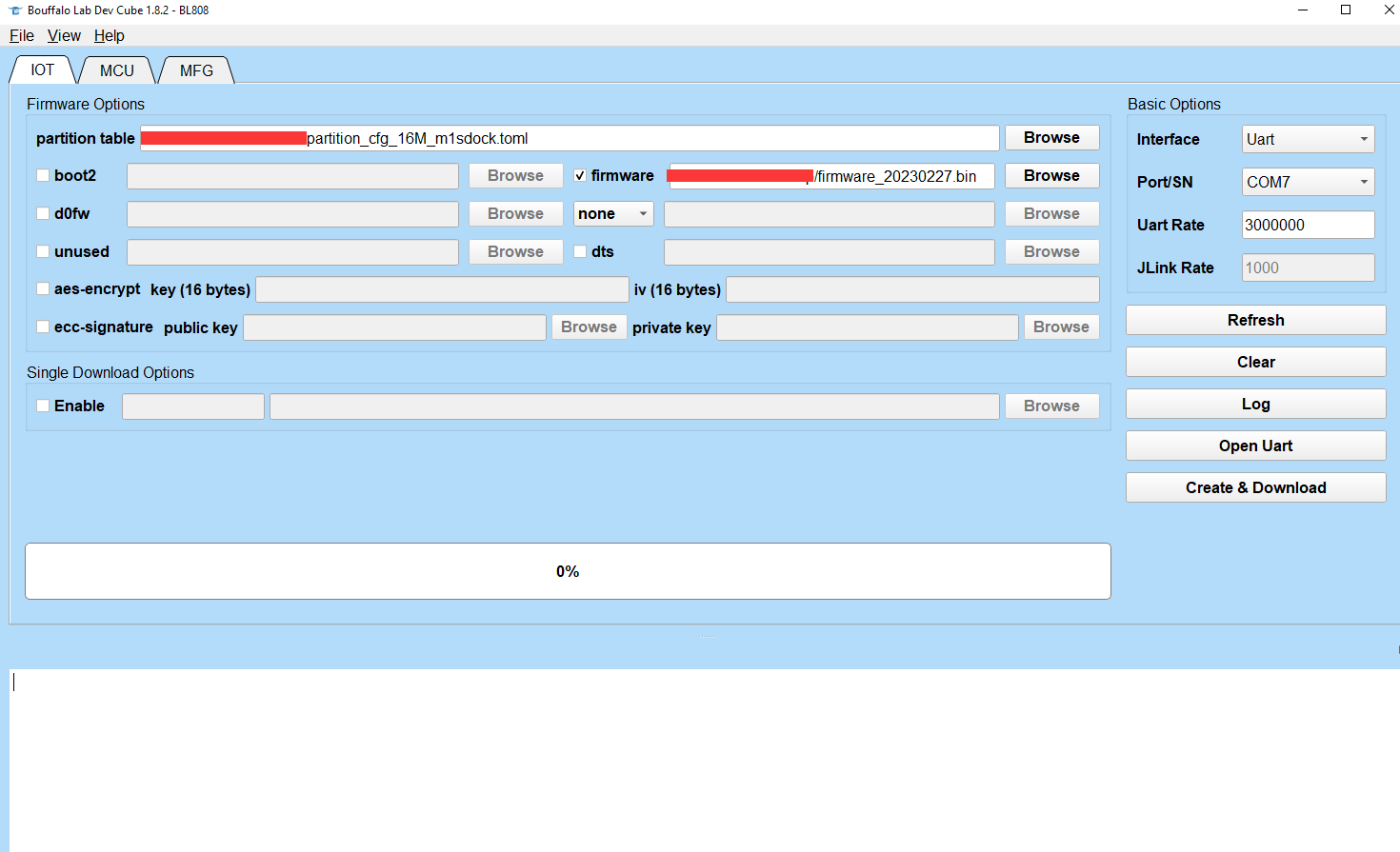Click the partition table label
This screenshot has width=1400, height=852.
coord(86,138)
